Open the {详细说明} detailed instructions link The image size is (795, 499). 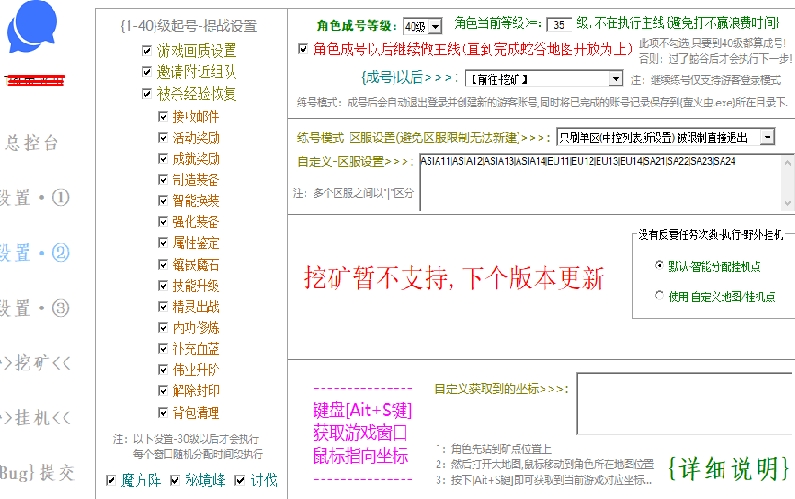point(729,469)
